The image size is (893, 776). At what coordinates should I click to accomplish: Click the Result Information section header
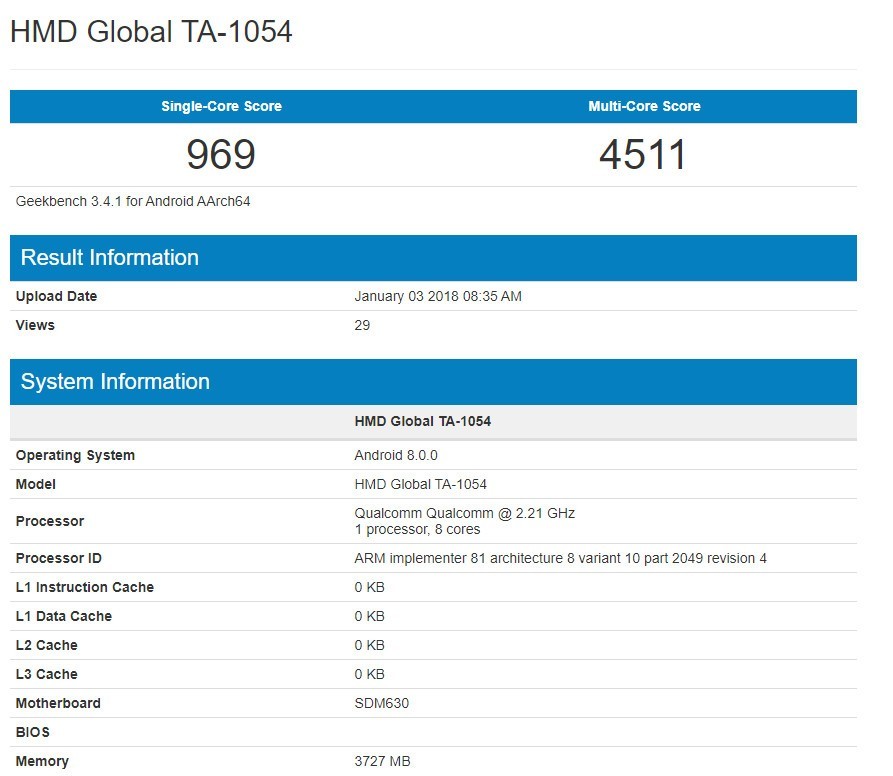tap(110, 258)
